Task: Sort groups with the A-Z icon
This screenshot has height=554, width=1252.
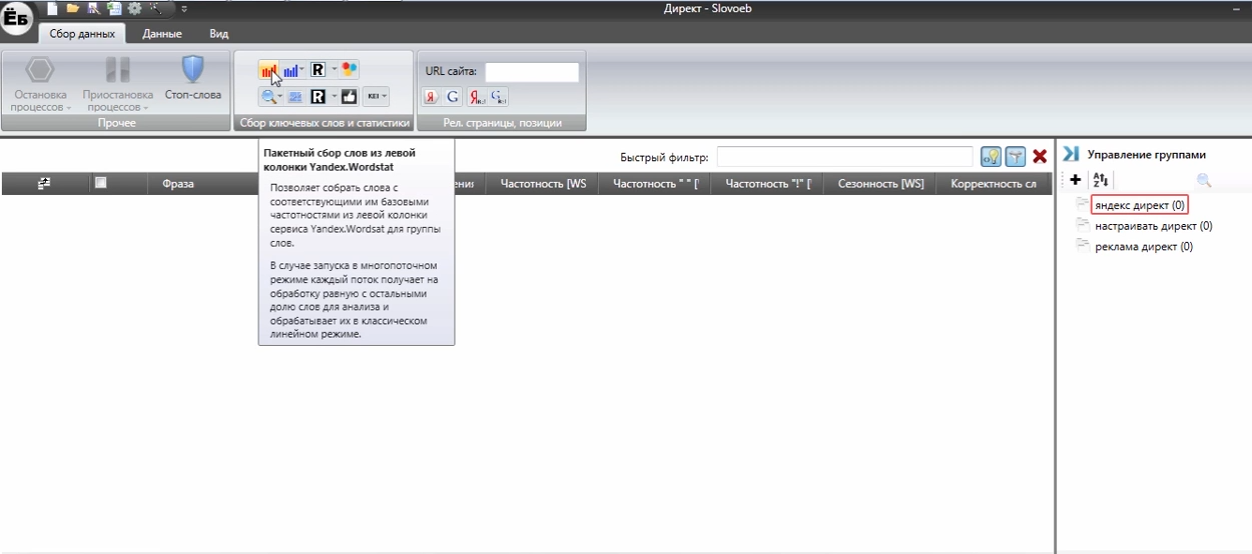Action: pyautogui.click(x=1101, y=180)
